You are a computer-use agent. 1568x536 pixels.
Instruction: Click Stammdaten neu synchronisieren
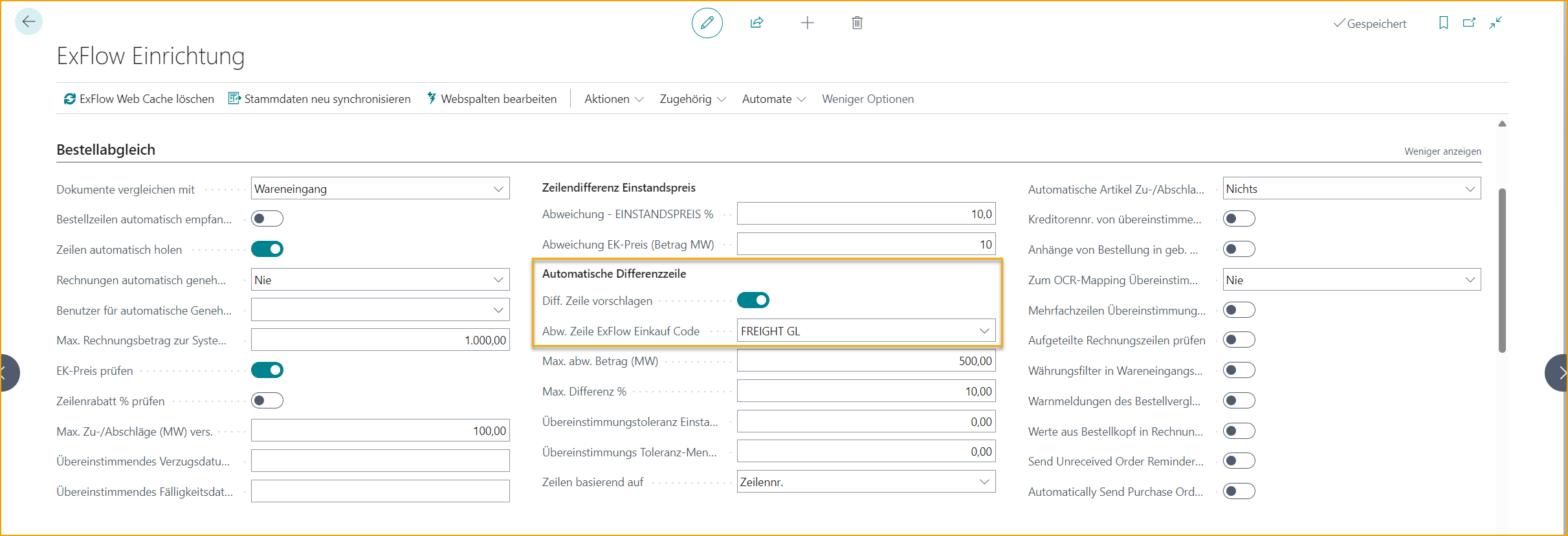coord(320,99)
